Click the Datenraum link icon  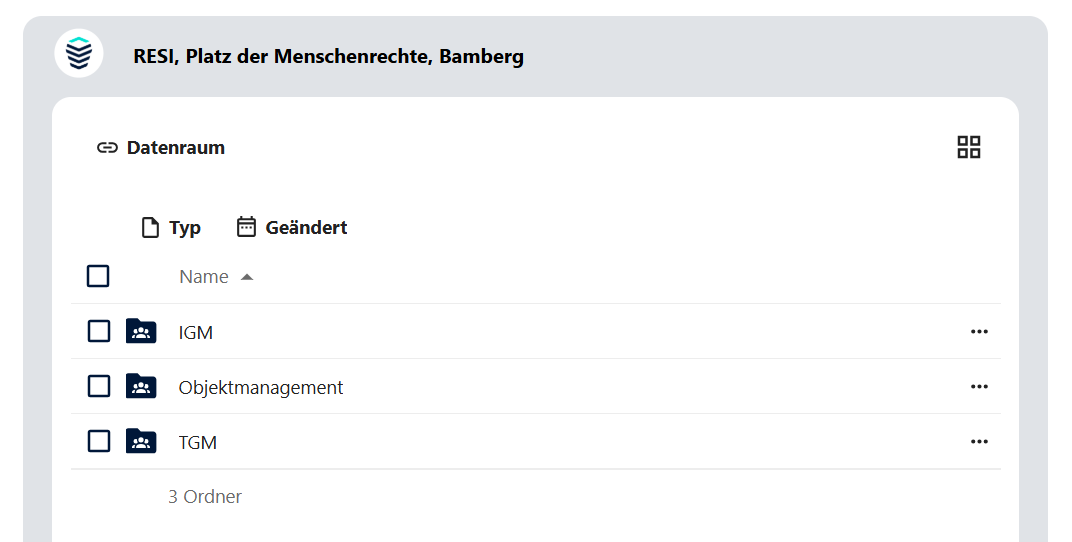click(107, 148)
